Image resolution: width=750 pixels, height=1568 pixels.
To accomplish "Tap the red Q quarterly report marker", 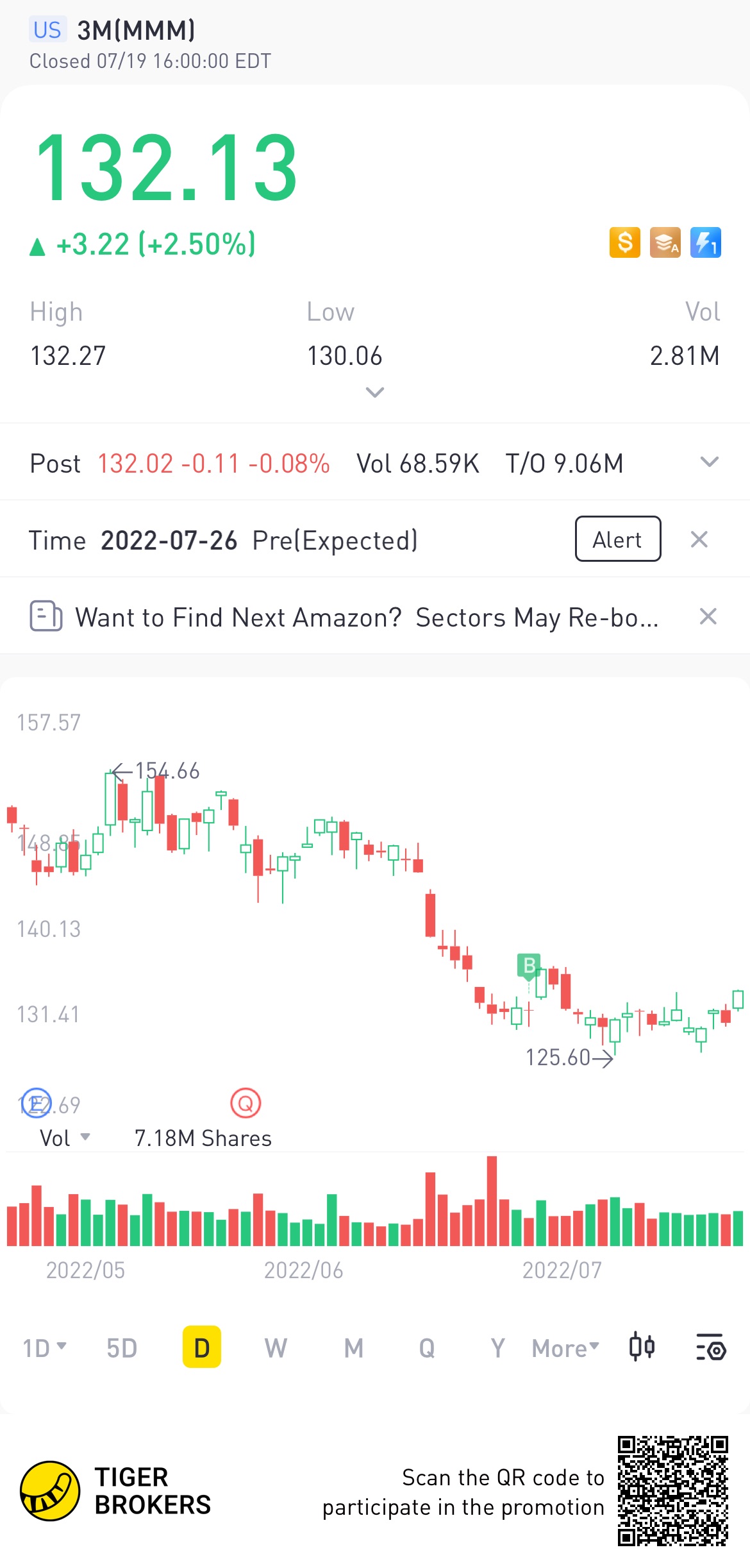I will coord(246,1103).
